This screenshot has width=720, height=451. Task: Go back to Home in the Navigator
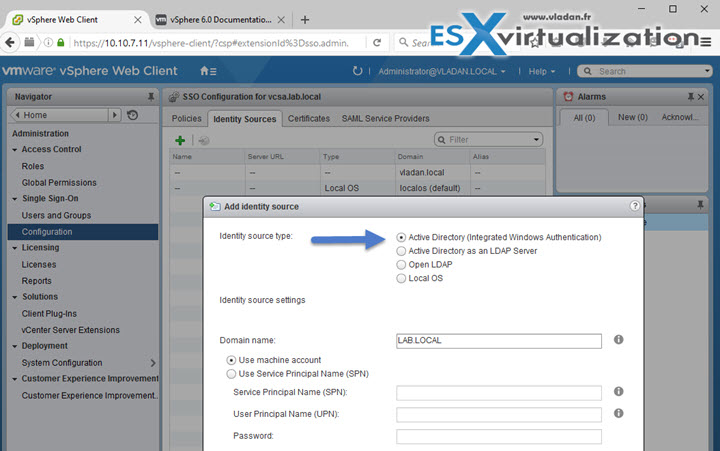pyautogui.click(x=59, y=115)
